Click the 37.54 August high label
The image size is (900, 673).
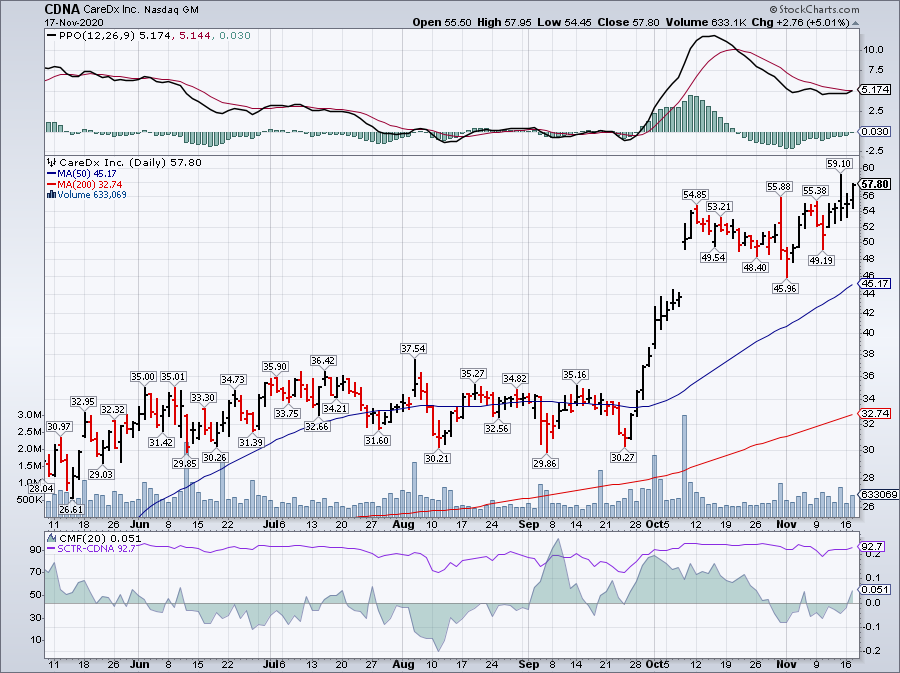[413, 349]
